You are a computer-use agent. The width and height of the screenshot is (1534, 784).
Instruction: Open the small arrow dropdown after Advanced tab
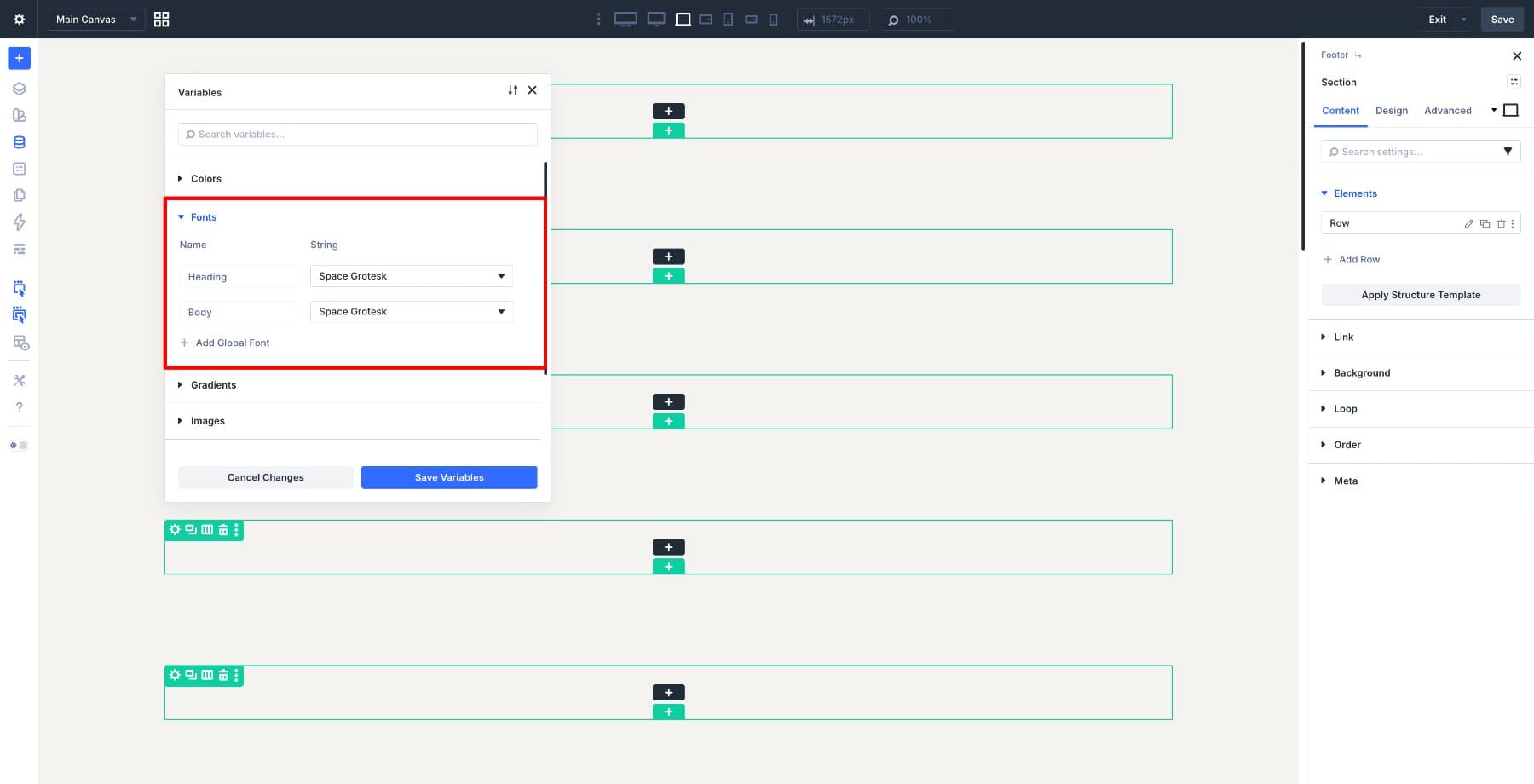pos(1494,110)
